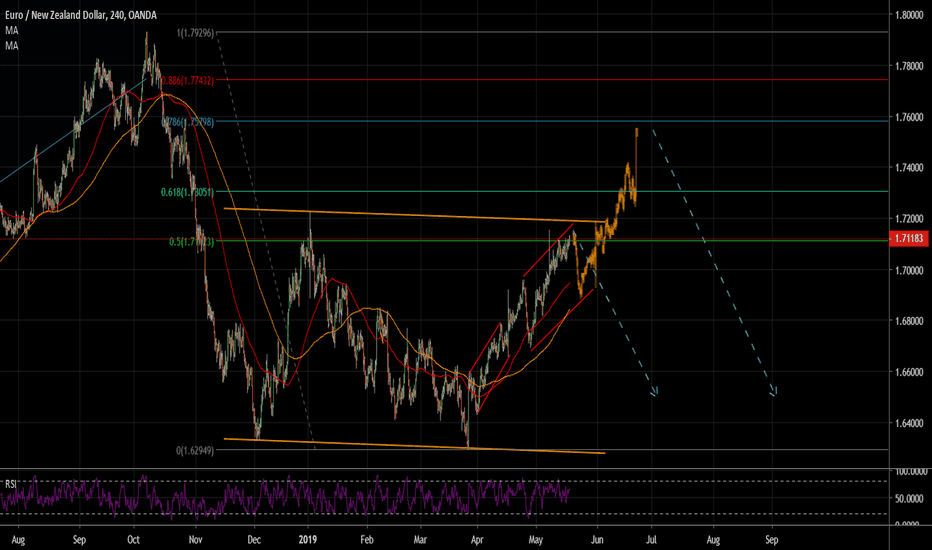Click the 1.72000 price axis label
932x550 pixels.
point(909,219)
